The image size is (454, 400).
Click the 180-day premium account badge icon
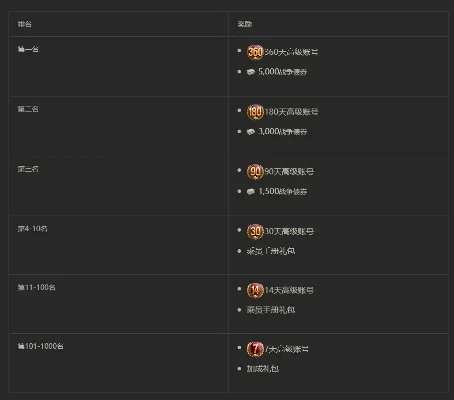[x=255, y=112]
